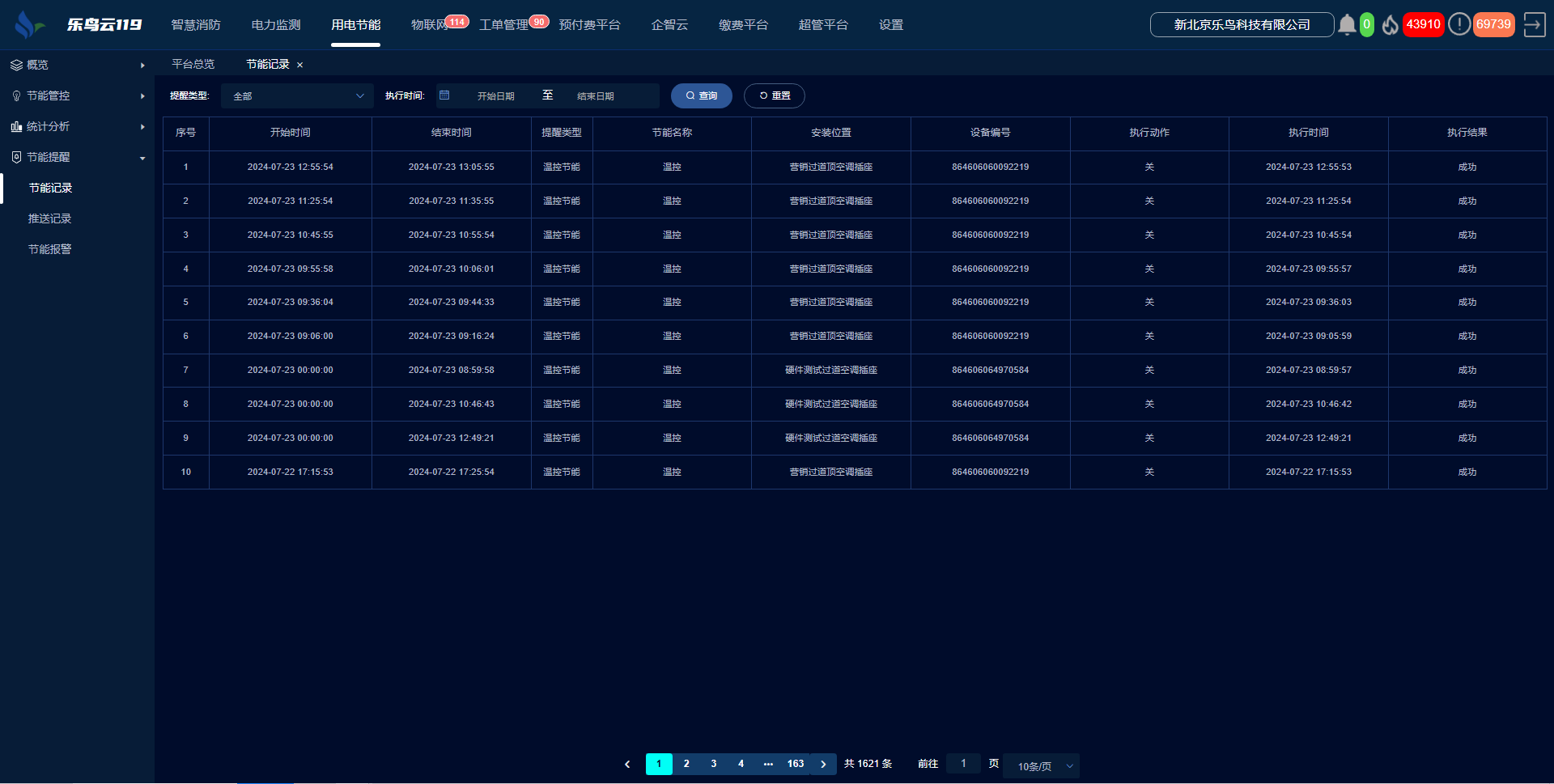Click the 前往 page number input field

[962, 764]
